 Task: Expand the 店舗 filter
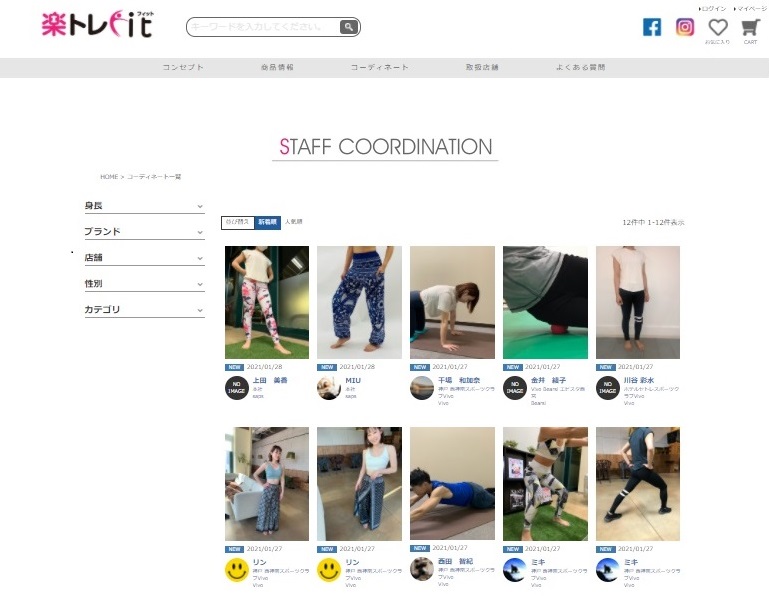pos(144,258)
